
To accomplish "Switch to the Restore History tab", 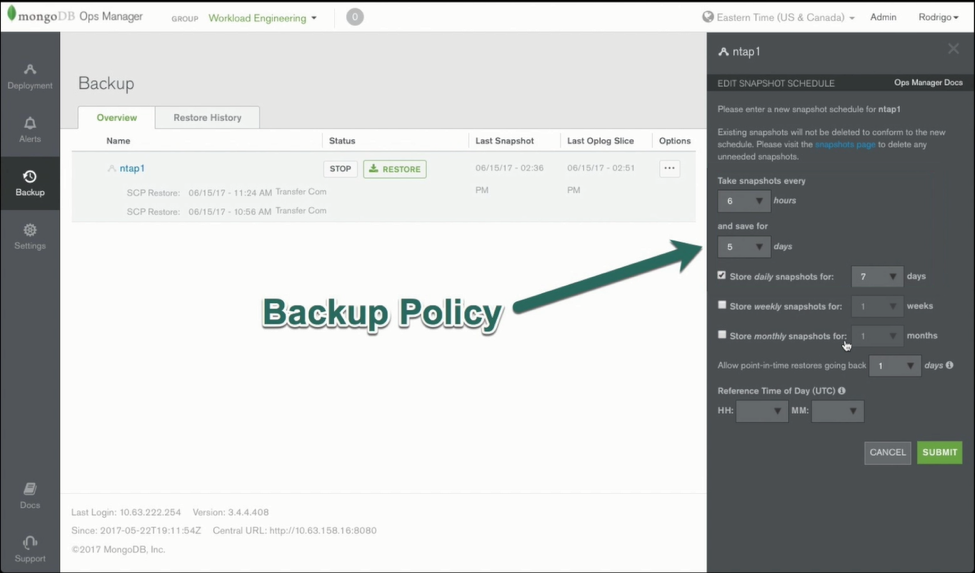I will tap(207, 118).
